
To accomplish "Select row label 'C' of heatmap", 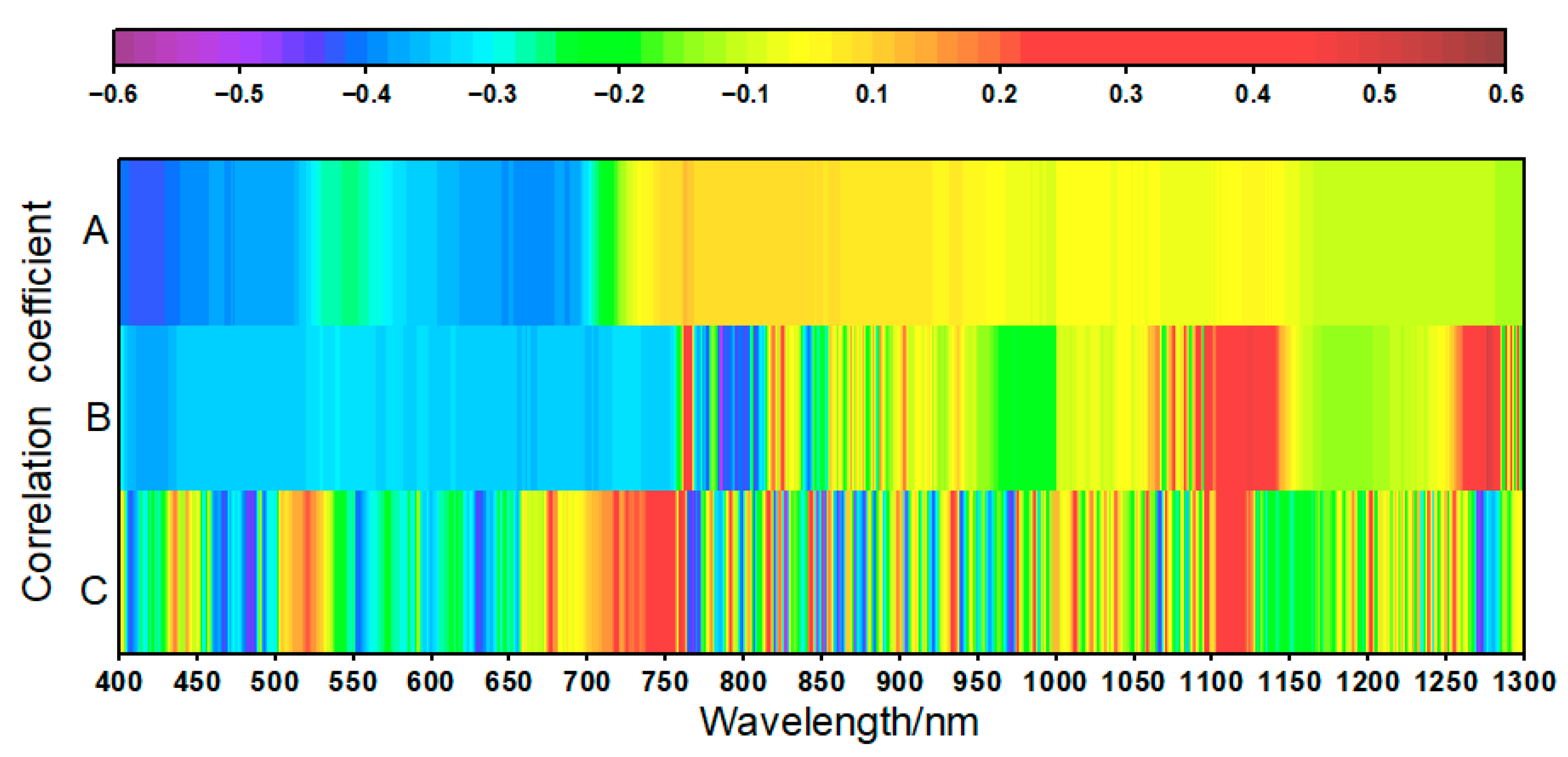I will tap(95, 590).
